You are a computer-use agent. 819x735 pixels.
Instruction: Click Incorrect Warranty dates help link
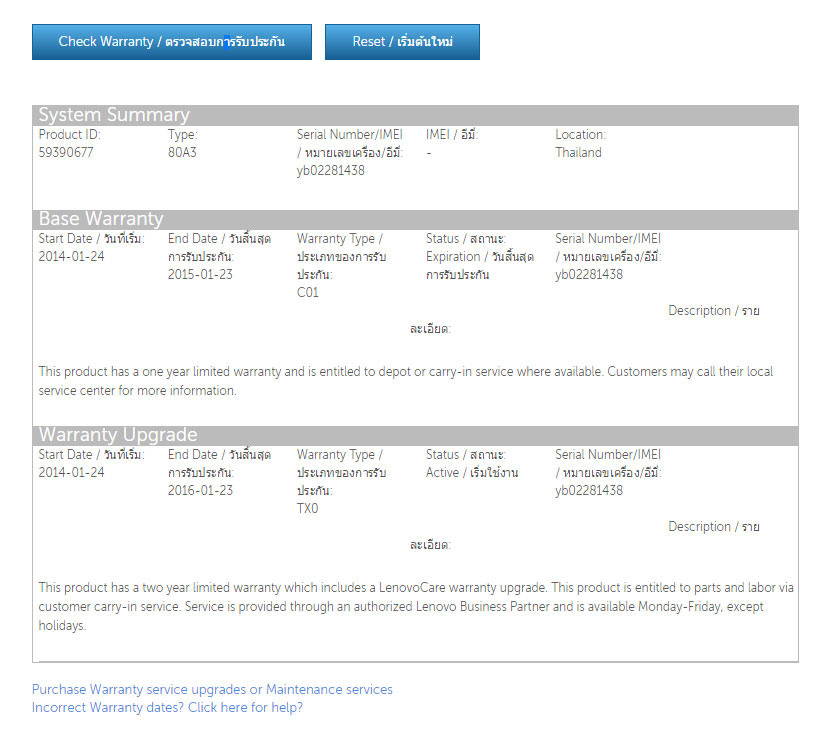pos(167,707)
